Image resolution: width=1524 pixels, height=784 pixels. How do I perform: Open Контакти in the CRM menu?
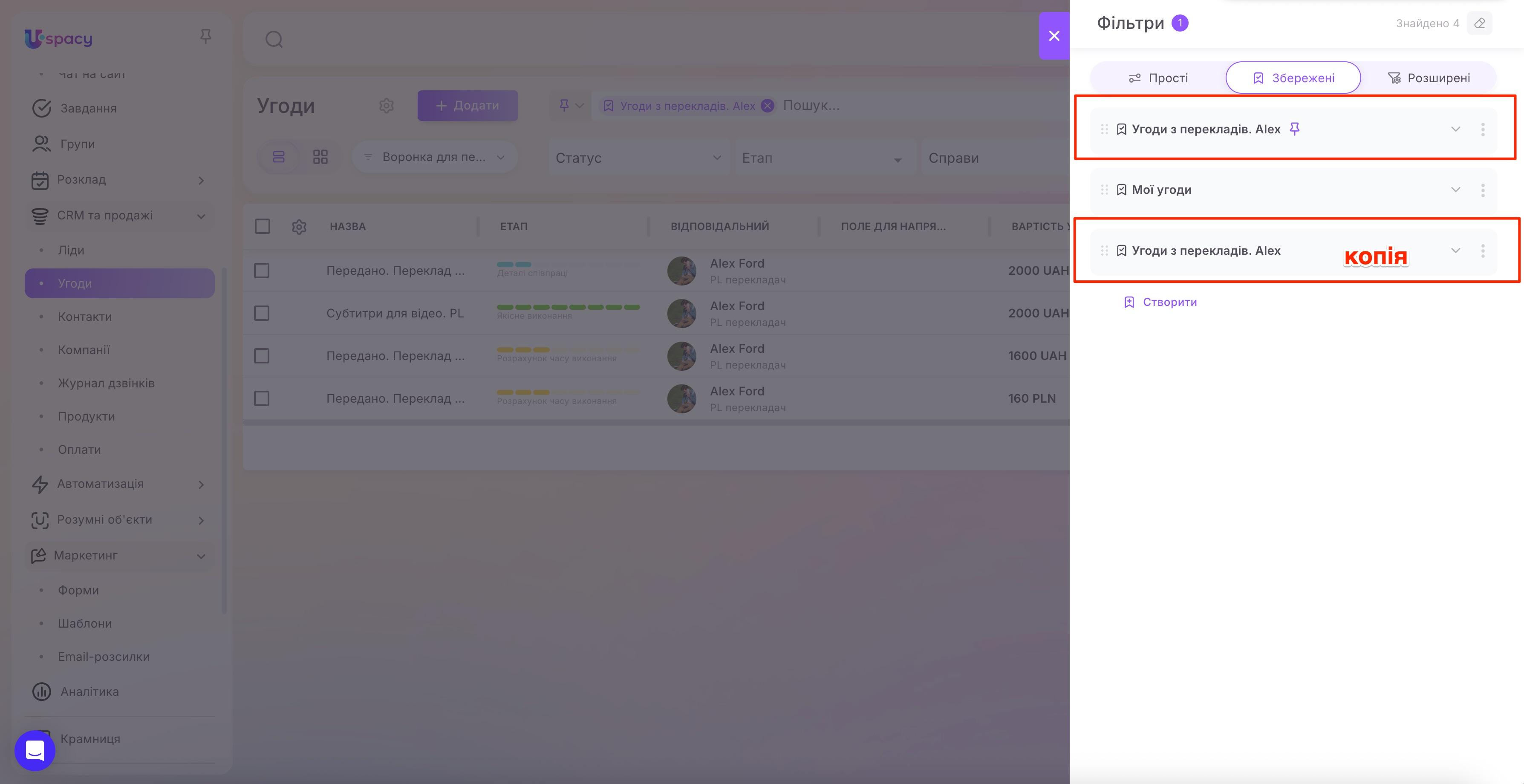tap(85, 317)
